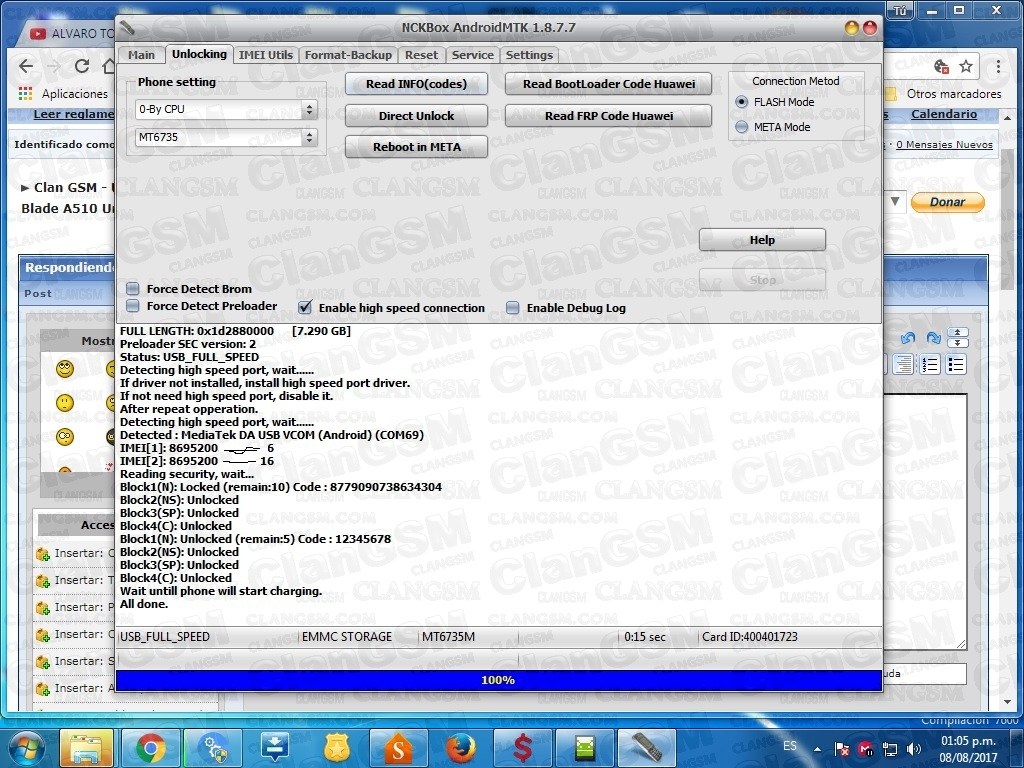
Task: Click the forum editor redo arrow
Action: click(933, 338)
